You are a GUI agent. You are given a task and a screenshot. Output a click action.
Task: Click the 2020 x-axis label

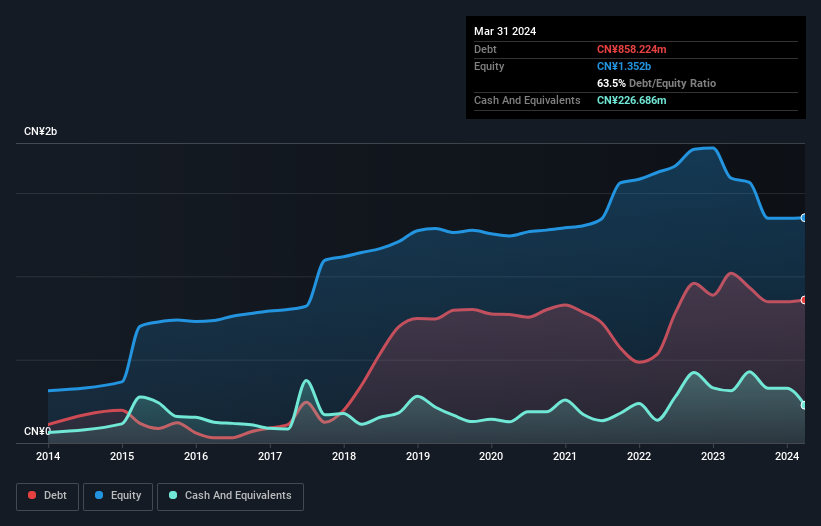coord(491,456)
